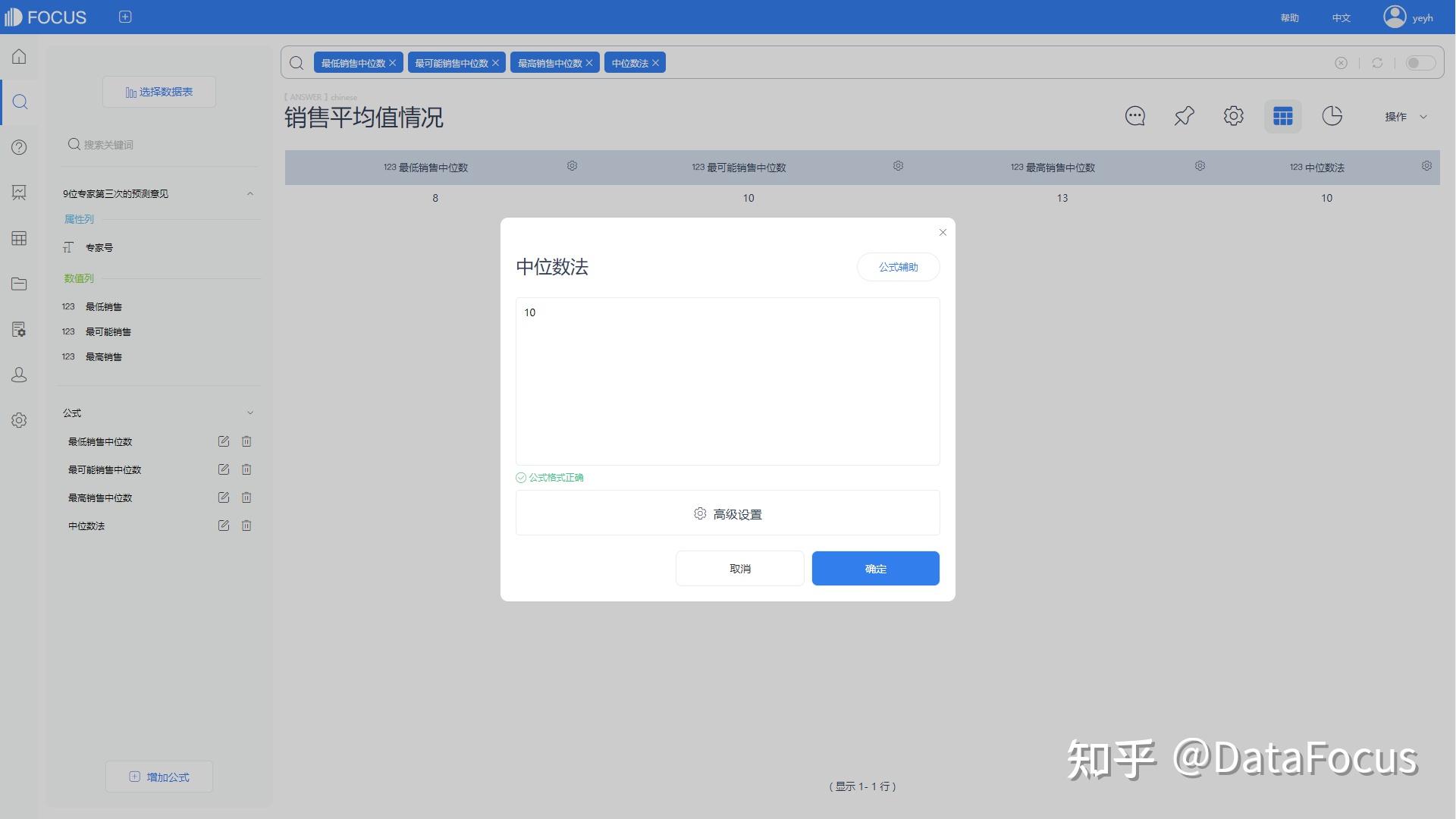Open the 操作 dropdown menu
Screen dimensions: 1456x819
coord(1405,117)
